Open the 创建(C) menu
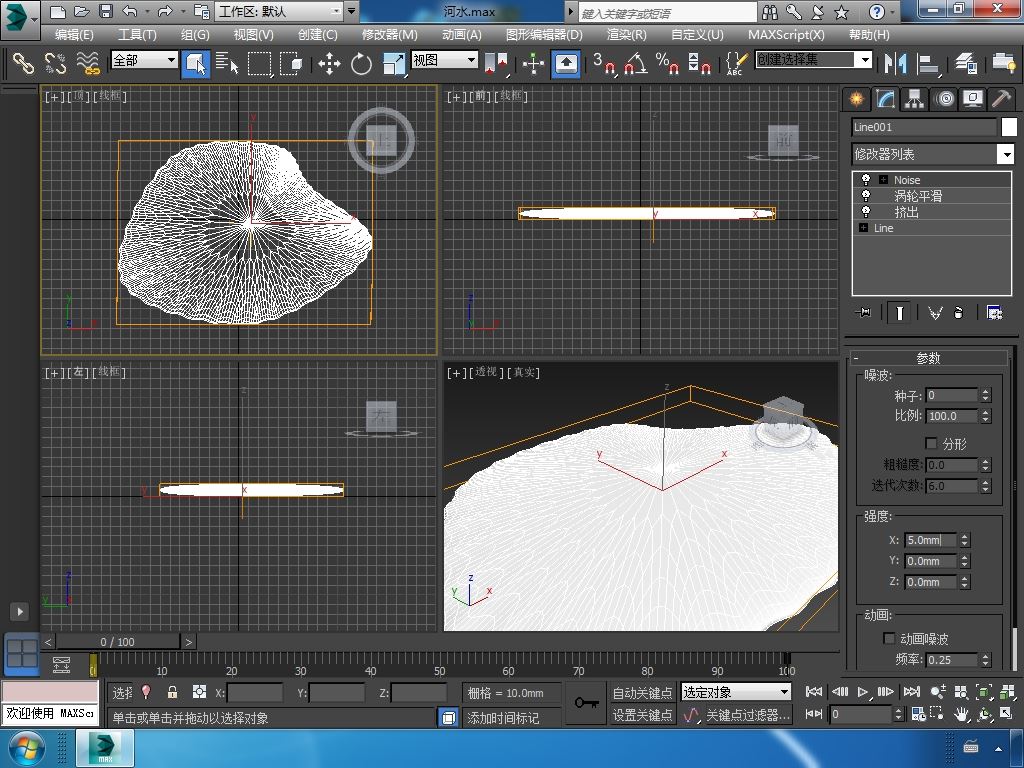The height and width of the screenshot is (768, 1024). click(x=317, y=35)
